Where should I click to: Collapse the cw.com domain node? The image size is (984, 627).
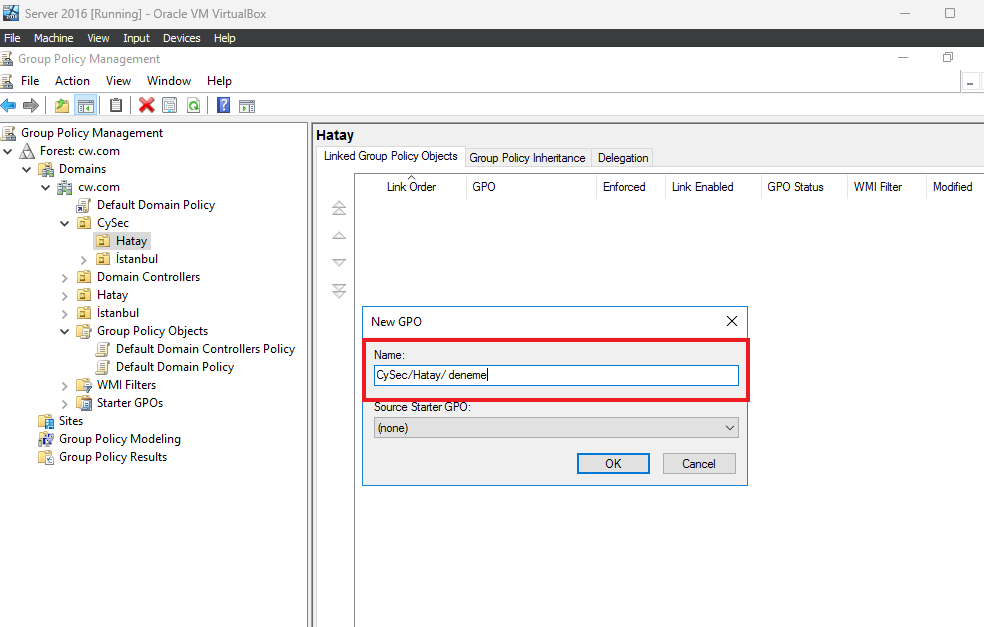pos(45,188)
